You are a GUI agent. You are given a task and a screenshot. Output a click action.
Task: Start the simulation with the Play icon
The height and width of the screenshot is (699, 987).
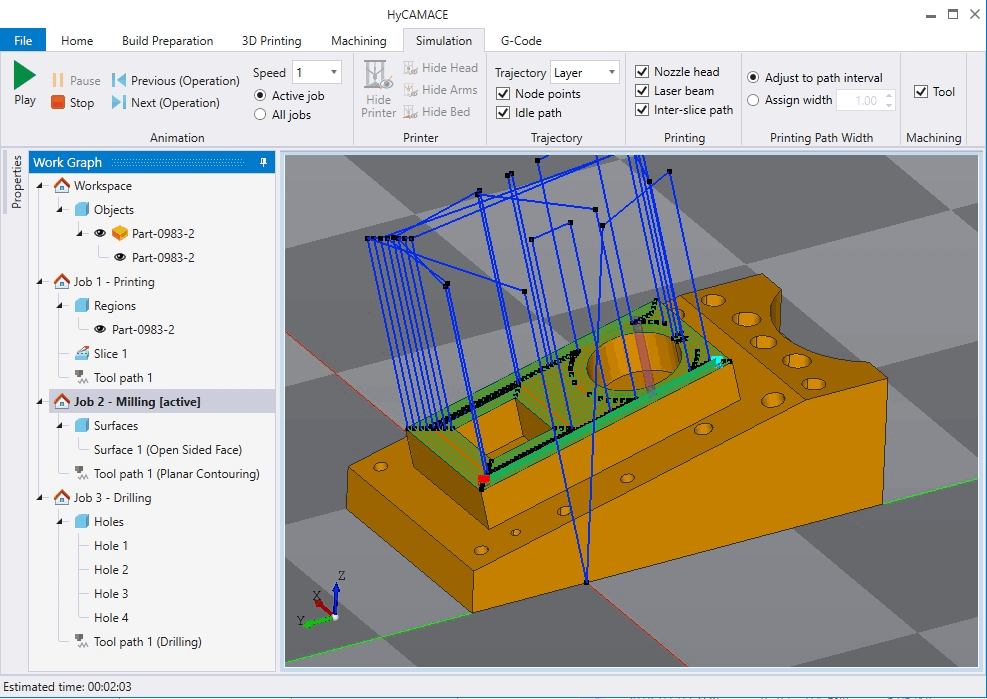[25, 75]
